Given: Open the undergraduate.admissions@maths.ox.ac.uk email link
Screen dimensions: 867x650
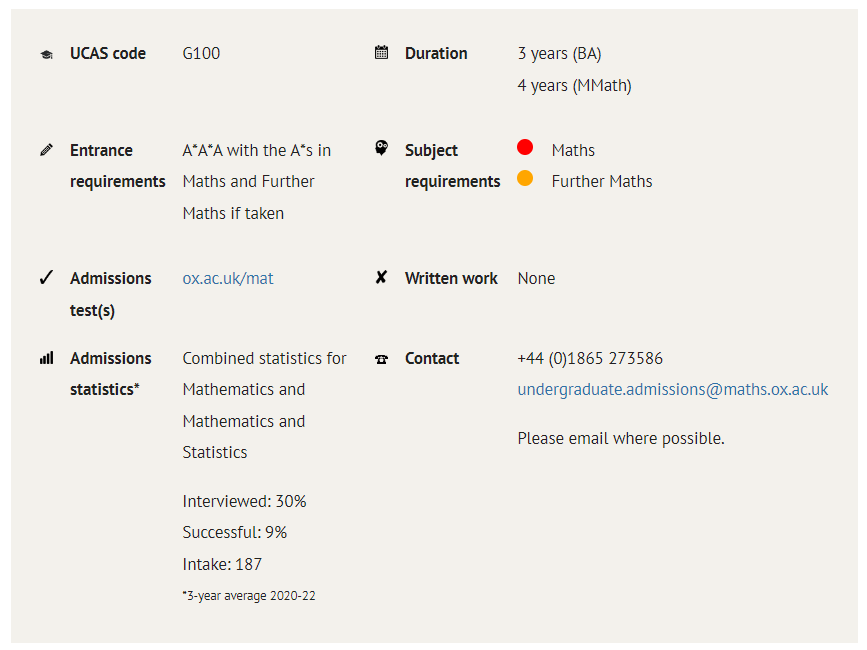Looking at the screenshot, I should tap(673, 389).
